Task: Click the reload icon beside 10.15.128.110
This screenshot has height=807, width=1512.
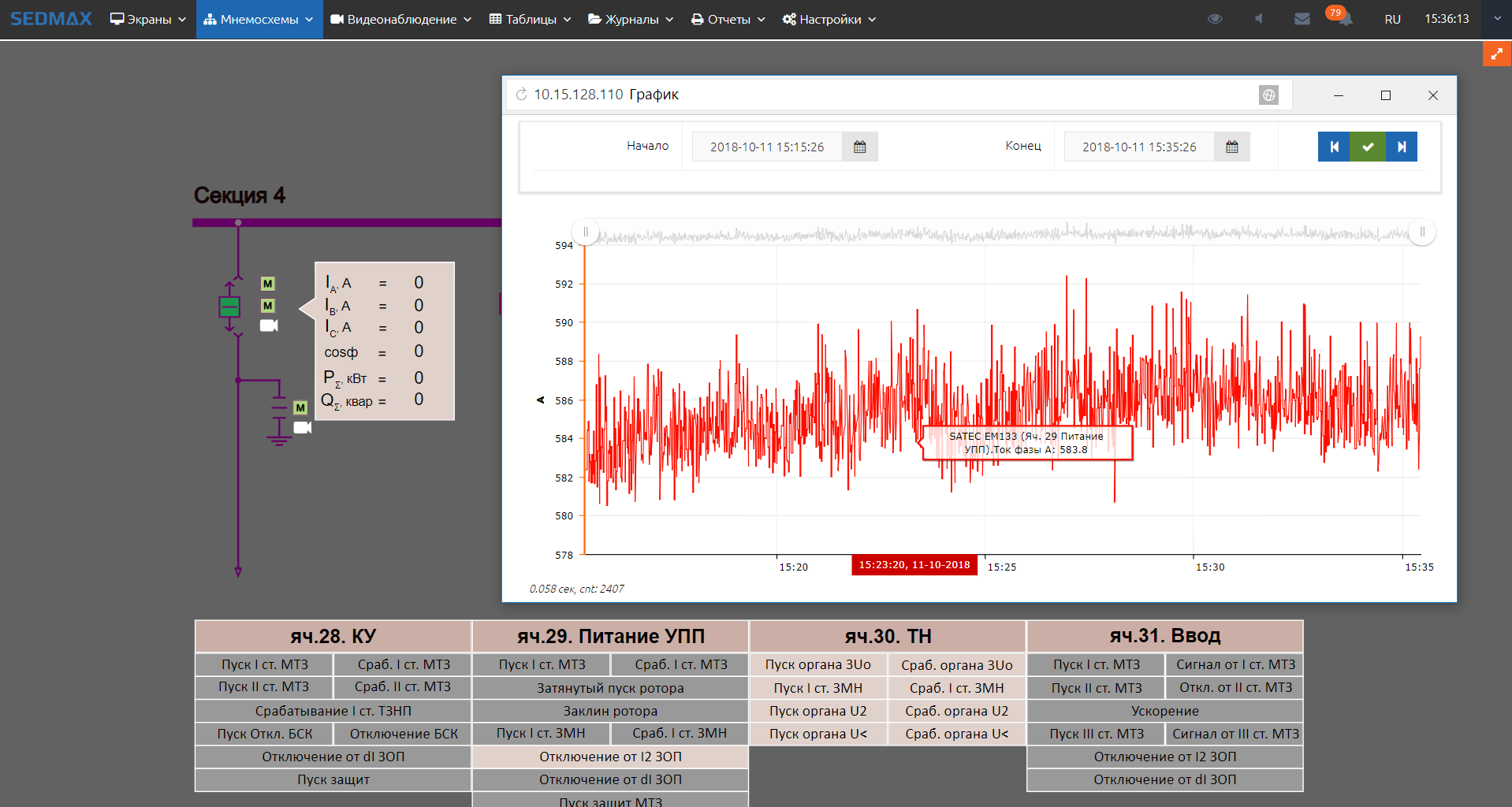Action: tap(521, 95)
